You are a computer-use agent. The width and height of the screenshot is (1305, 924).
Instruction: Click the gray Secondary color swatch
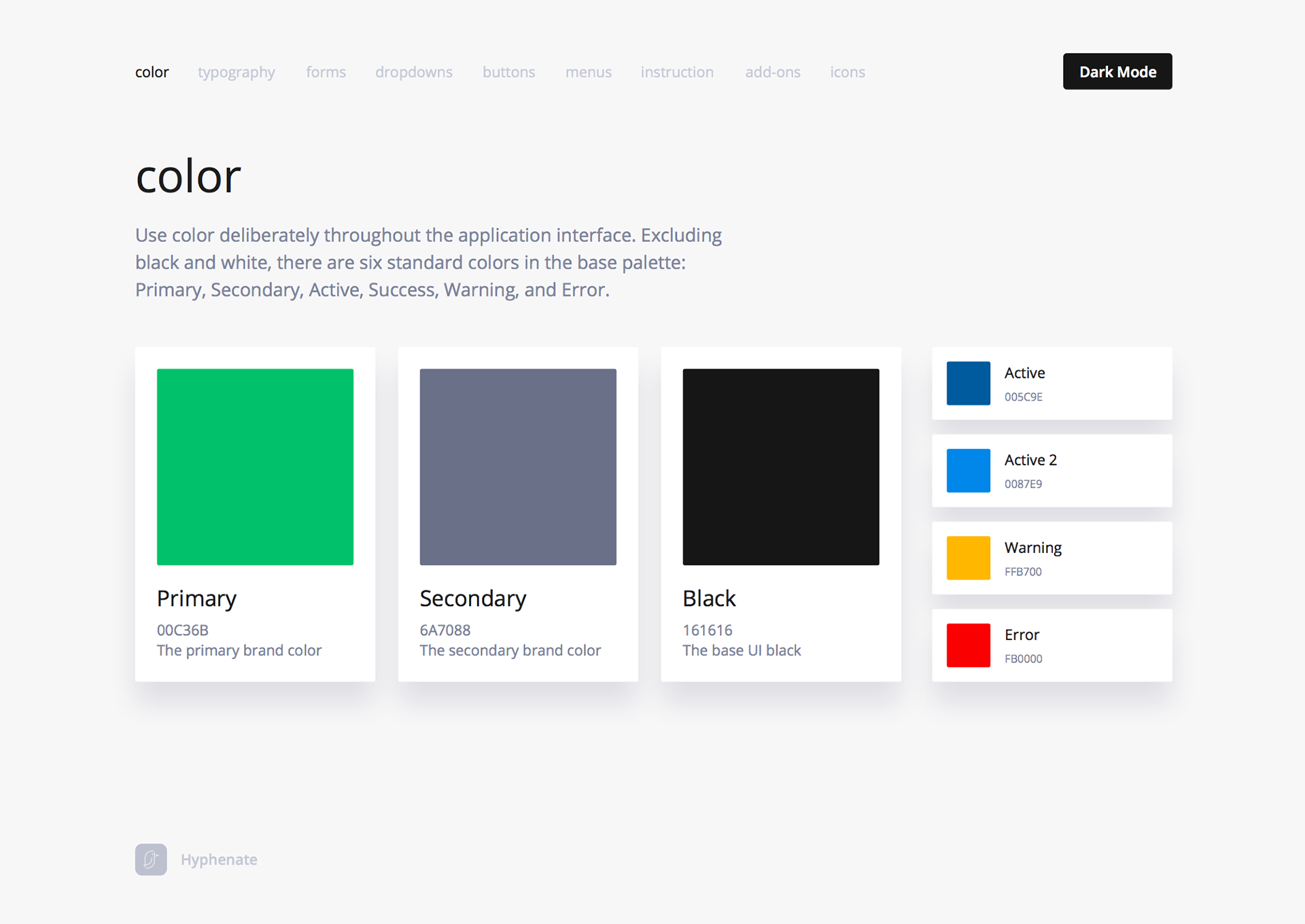[x=518, y=467]
